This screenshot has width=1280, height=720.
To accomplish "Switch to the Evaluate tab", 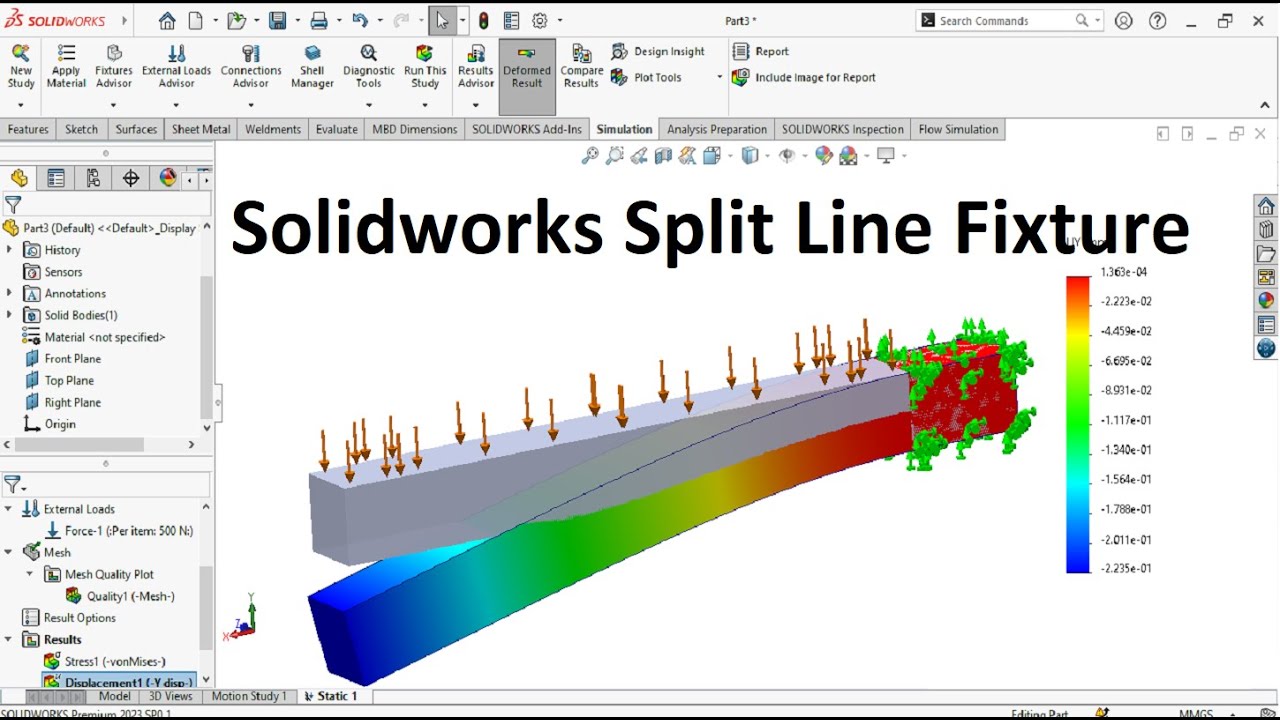I will pyautogui.click(x=336, y=129).
